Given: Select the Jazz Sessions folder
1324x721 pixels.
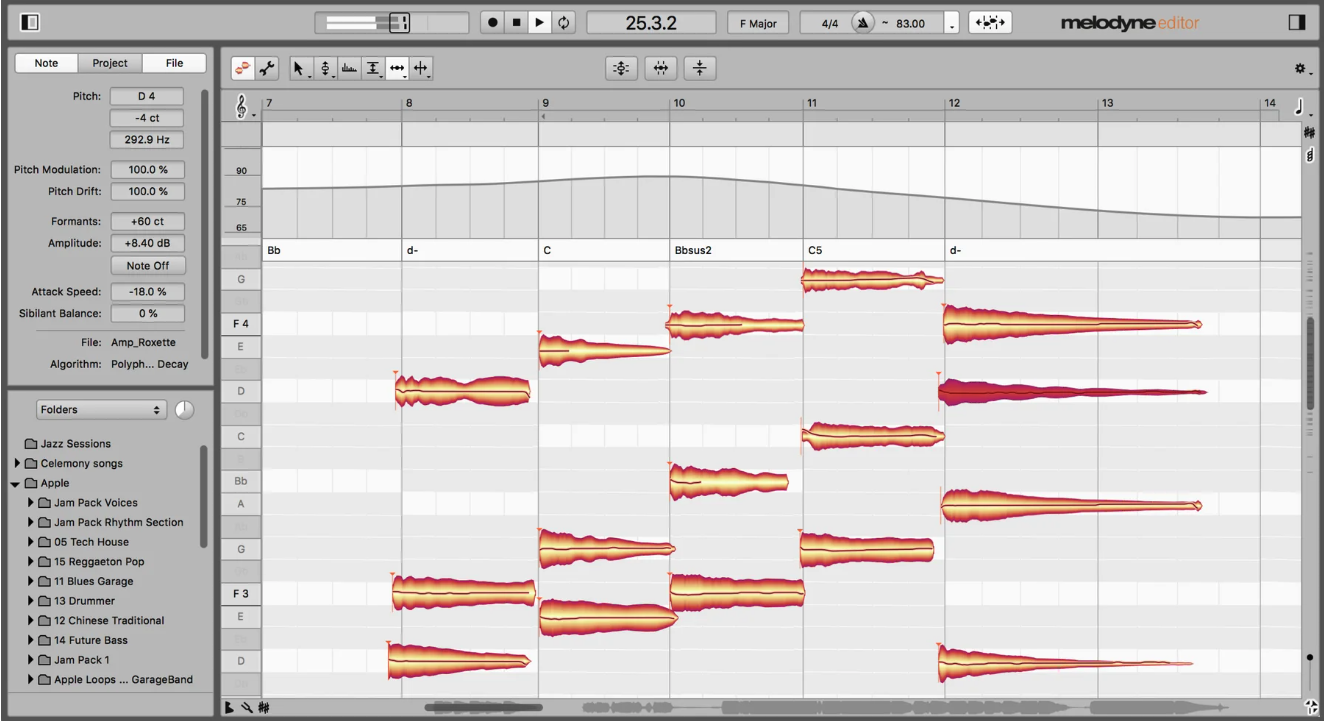Looking at the screenshot, I should 68,444.
